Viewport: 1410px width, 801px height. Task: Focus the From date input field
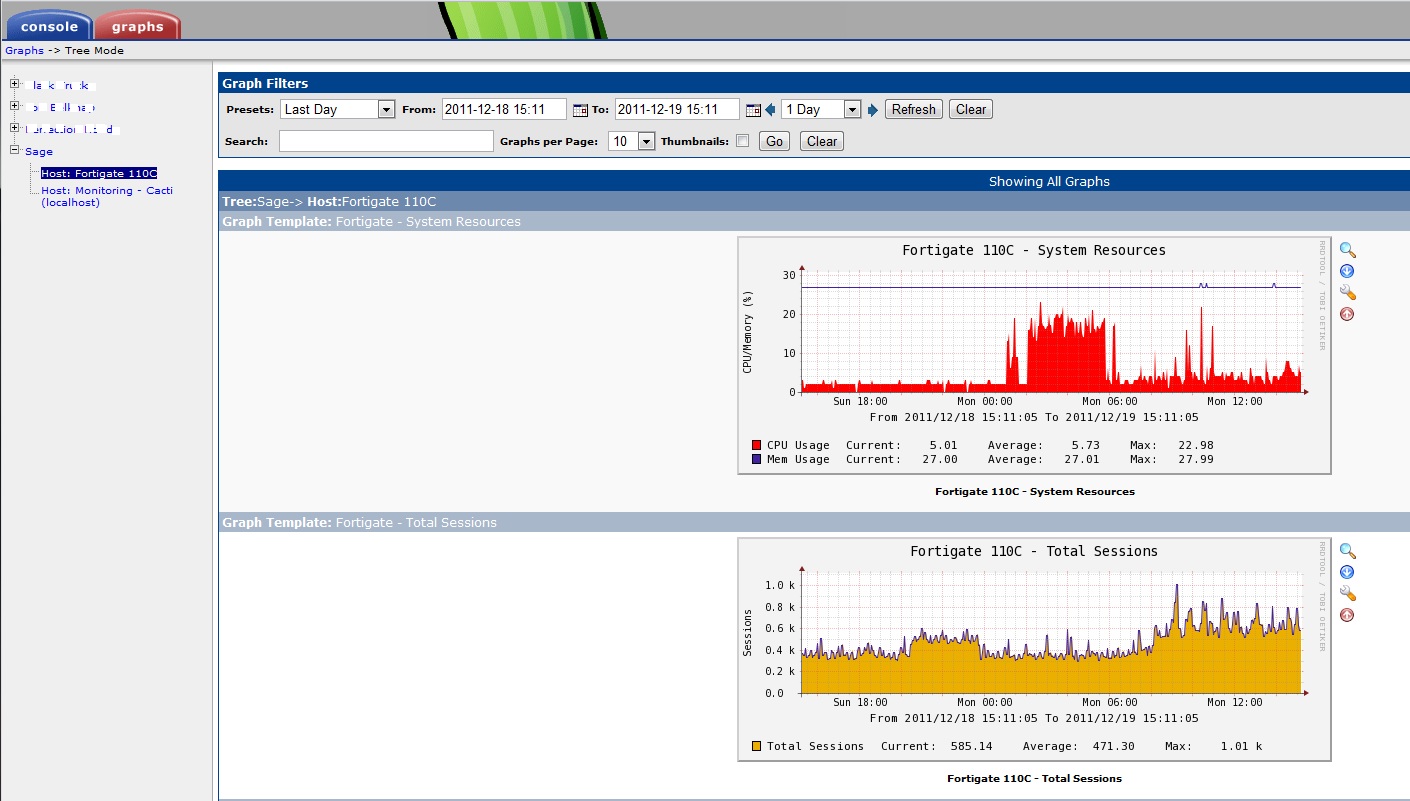504,109
